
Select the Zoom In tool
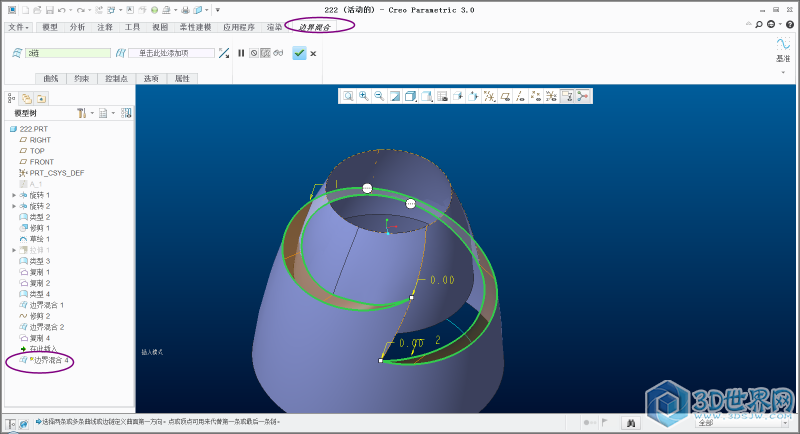coord(364,96)
